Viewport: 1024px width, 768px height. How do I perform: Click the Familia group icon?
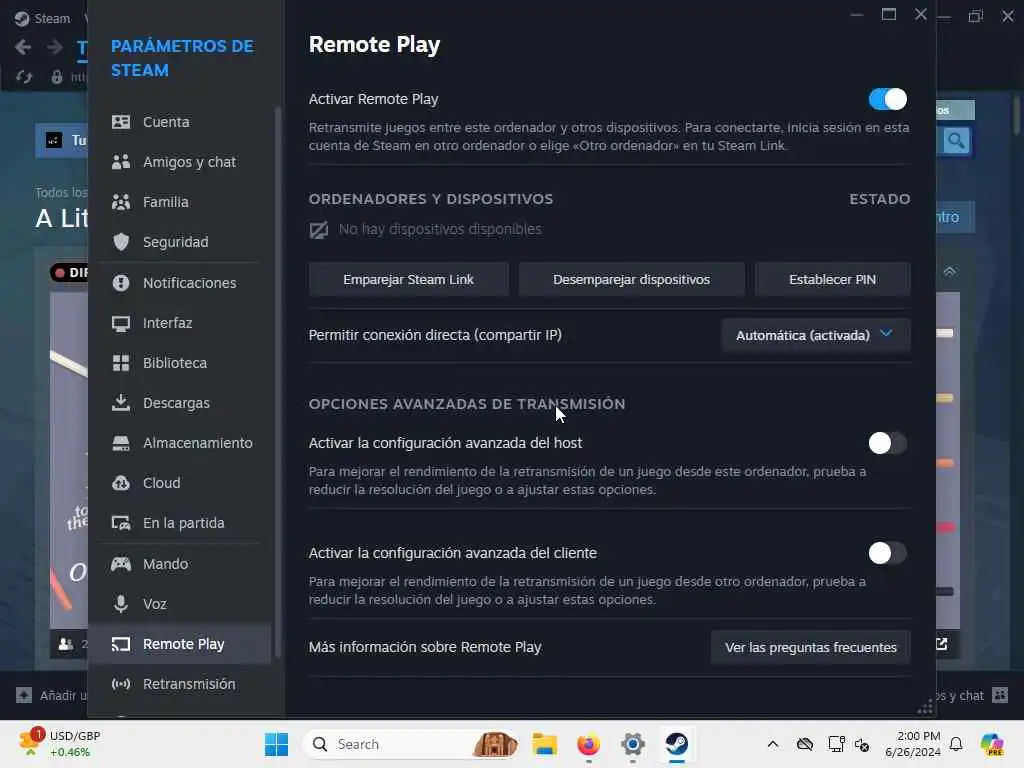click(121, 202)
